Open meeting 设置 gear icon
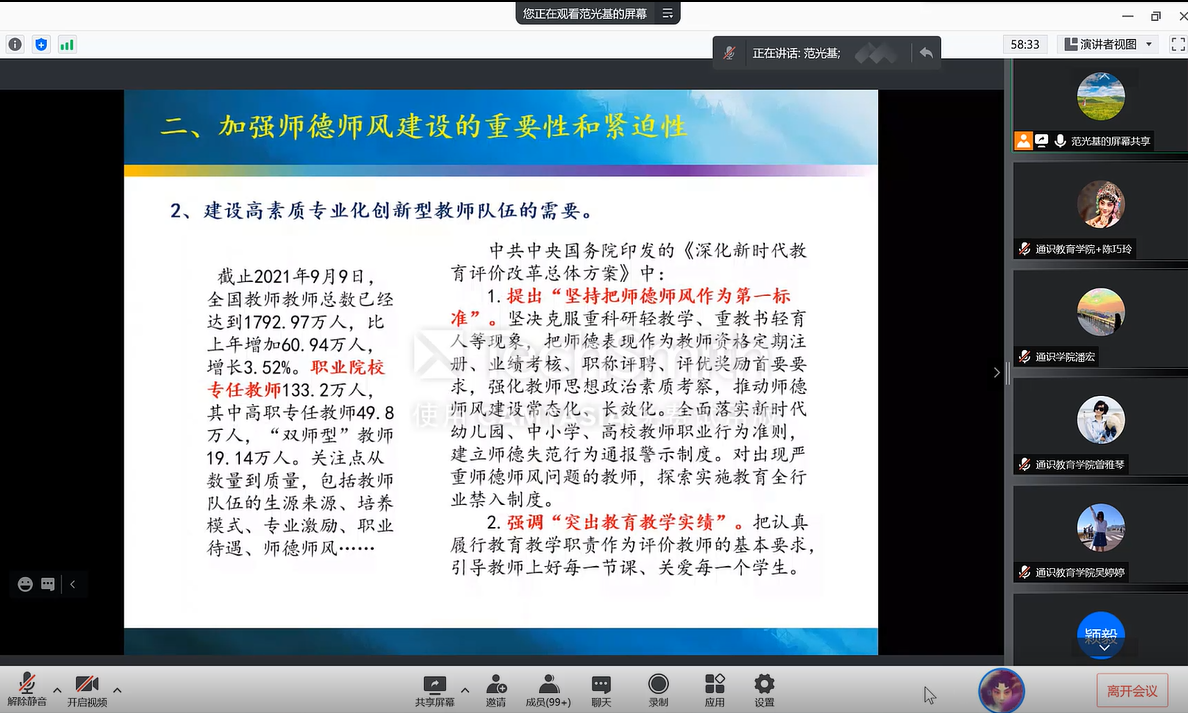This screenshot has height=713, width=1188. (764, 689)
